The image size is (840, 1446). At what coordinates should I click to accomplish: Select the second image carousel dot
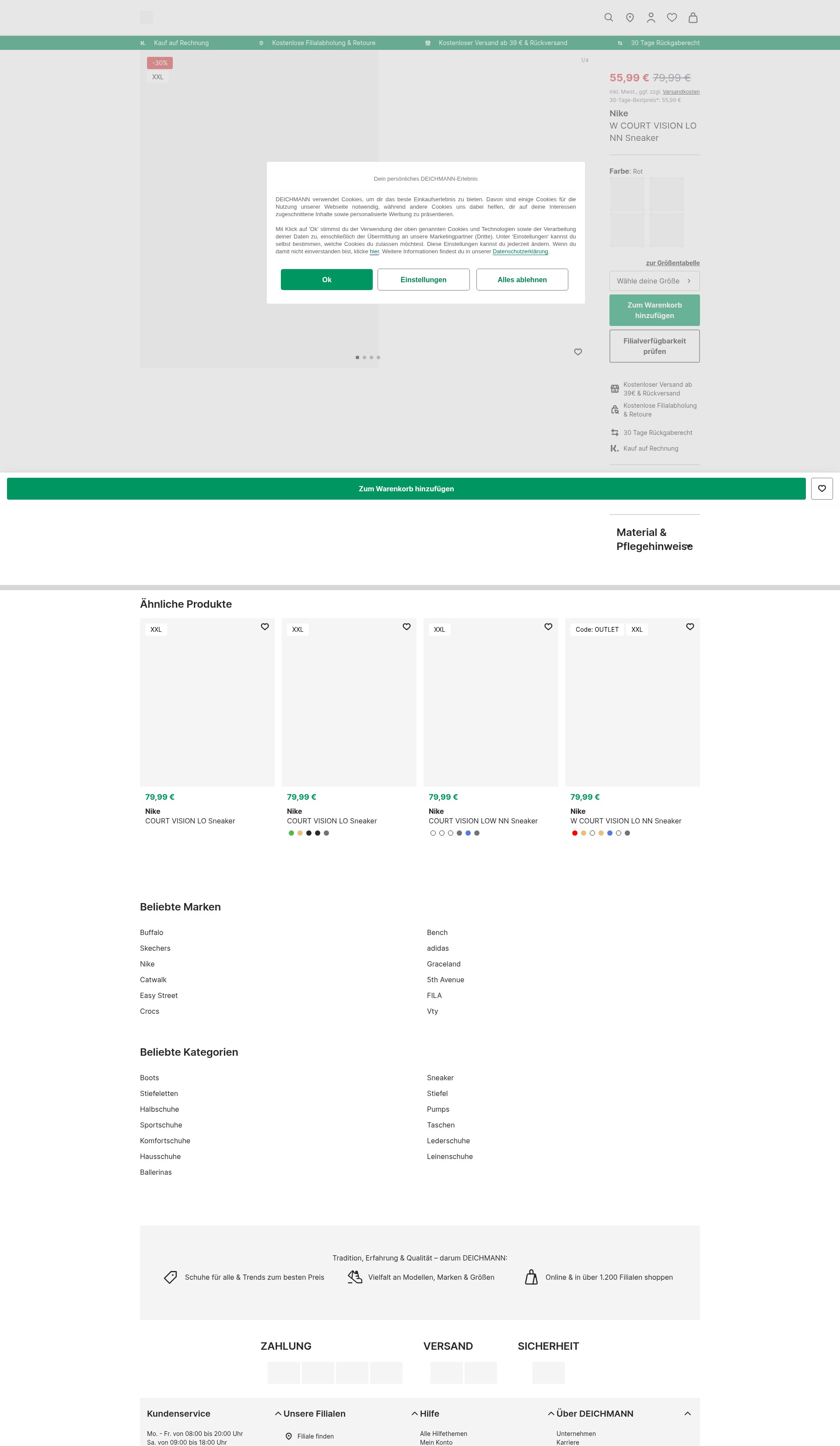364,357
